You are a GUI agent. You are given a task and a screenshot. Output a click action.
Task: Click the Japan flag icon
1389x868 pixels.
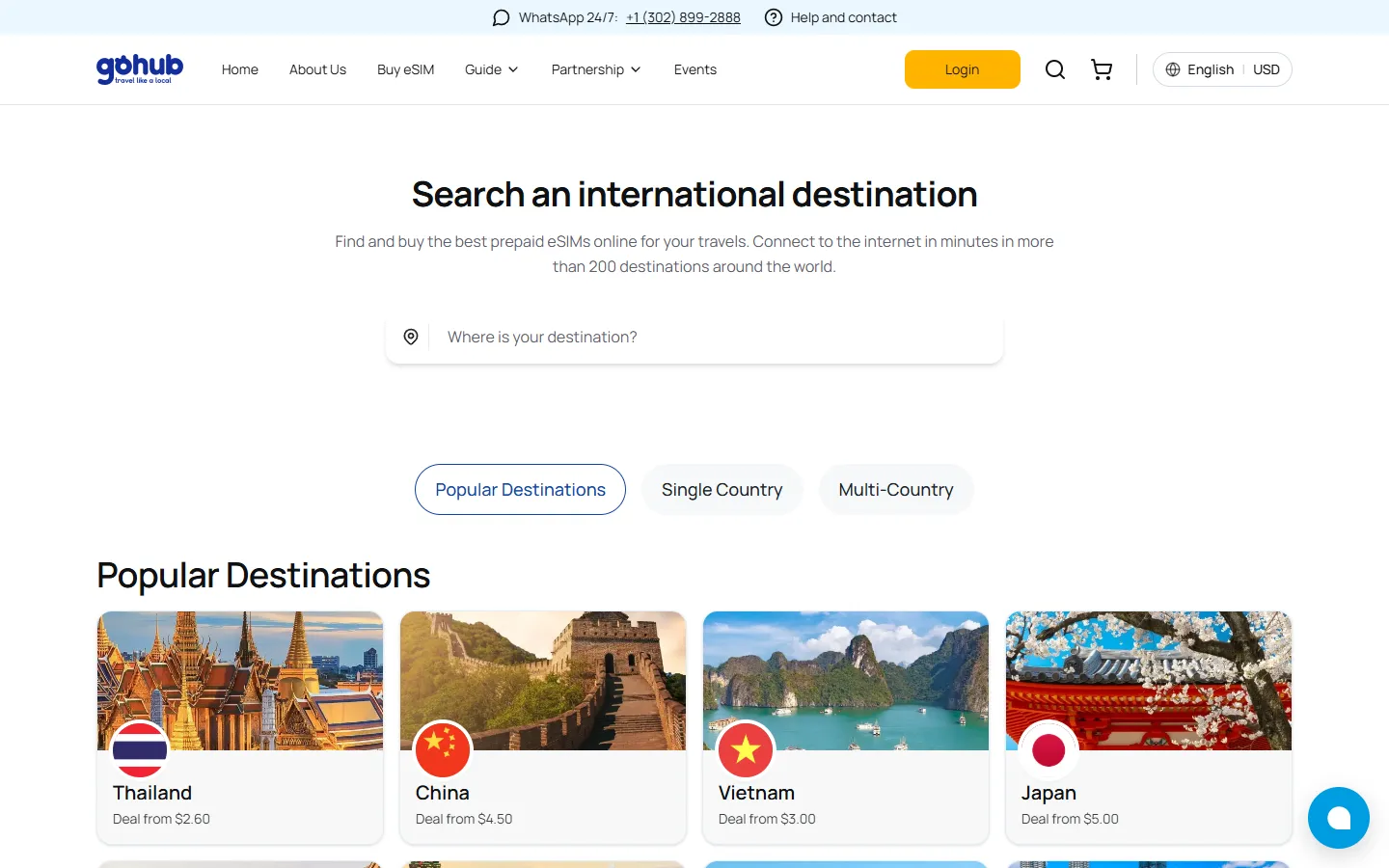coord(1049,749)
